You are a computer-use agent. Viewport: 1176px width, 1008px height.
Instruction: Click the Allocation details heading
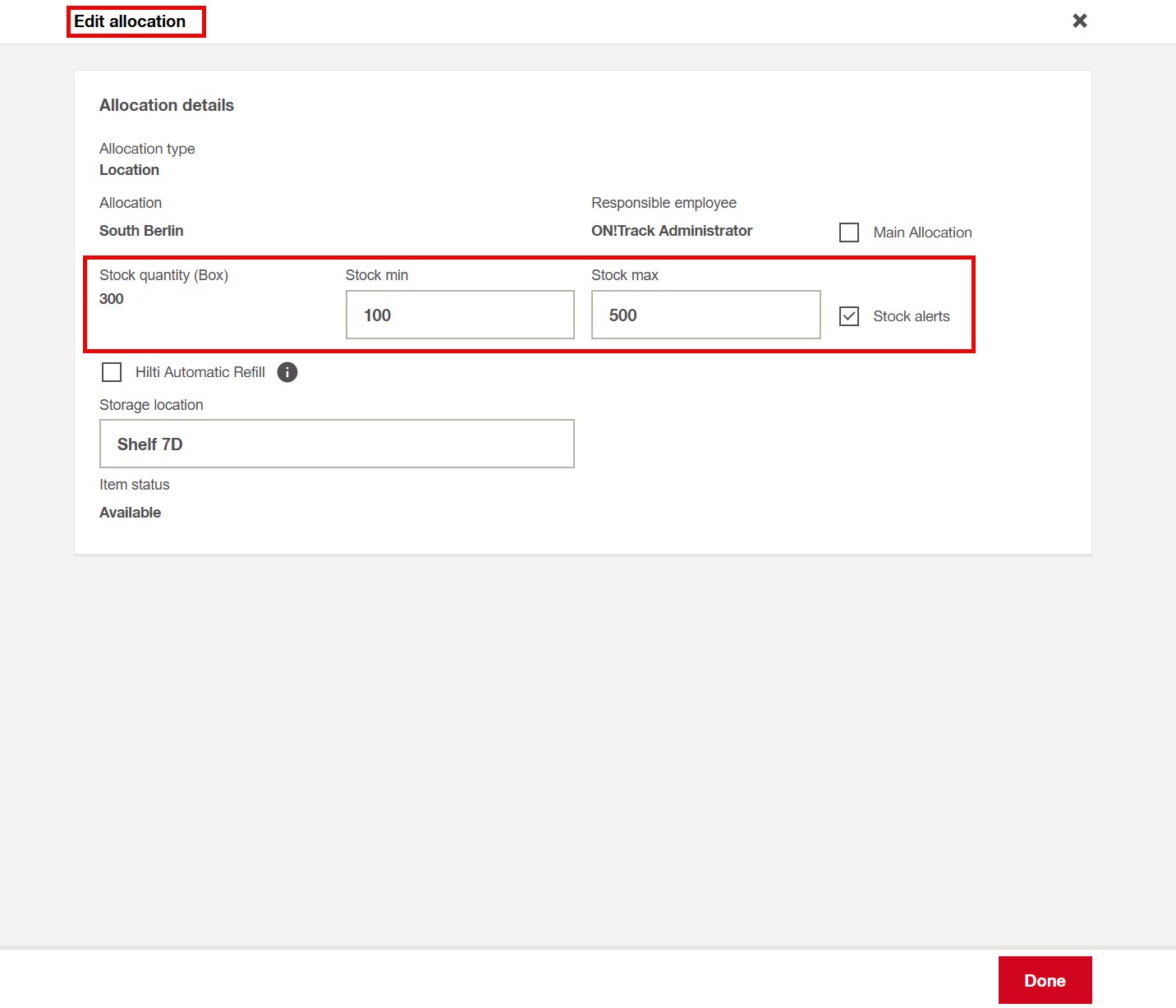click(167, 105)
